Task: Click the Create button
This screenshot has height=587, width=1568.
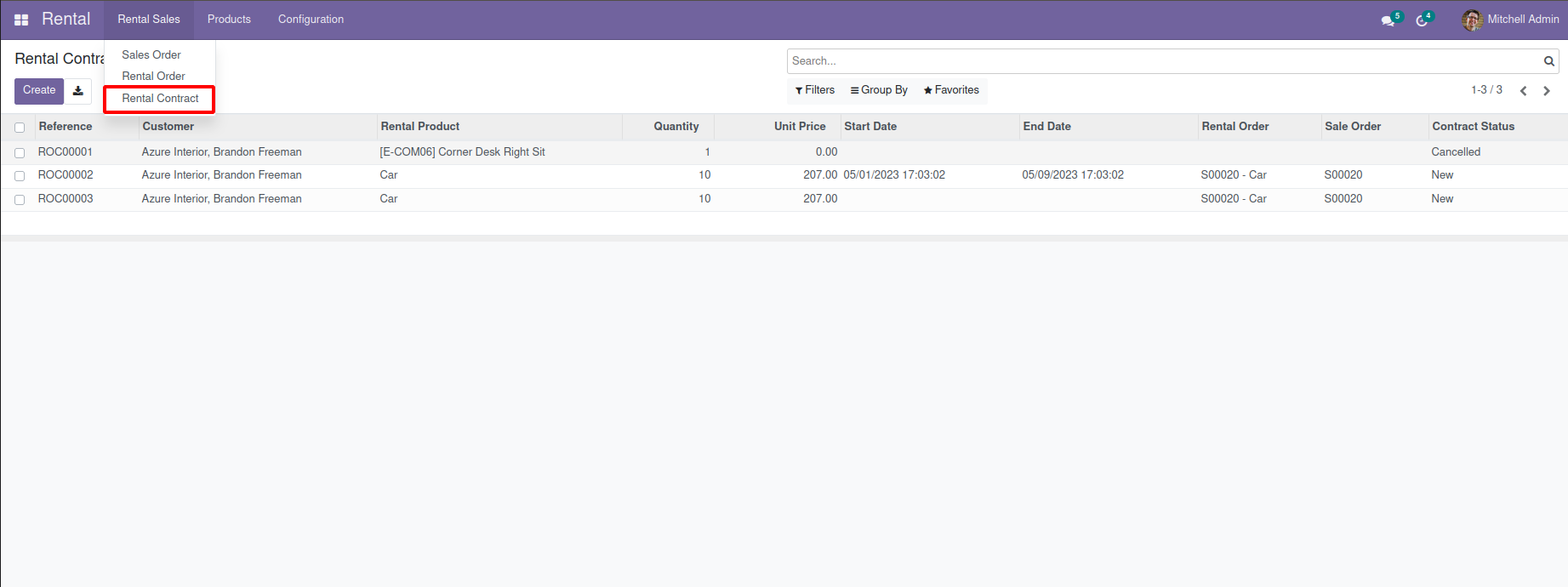Action: [39, 91]
